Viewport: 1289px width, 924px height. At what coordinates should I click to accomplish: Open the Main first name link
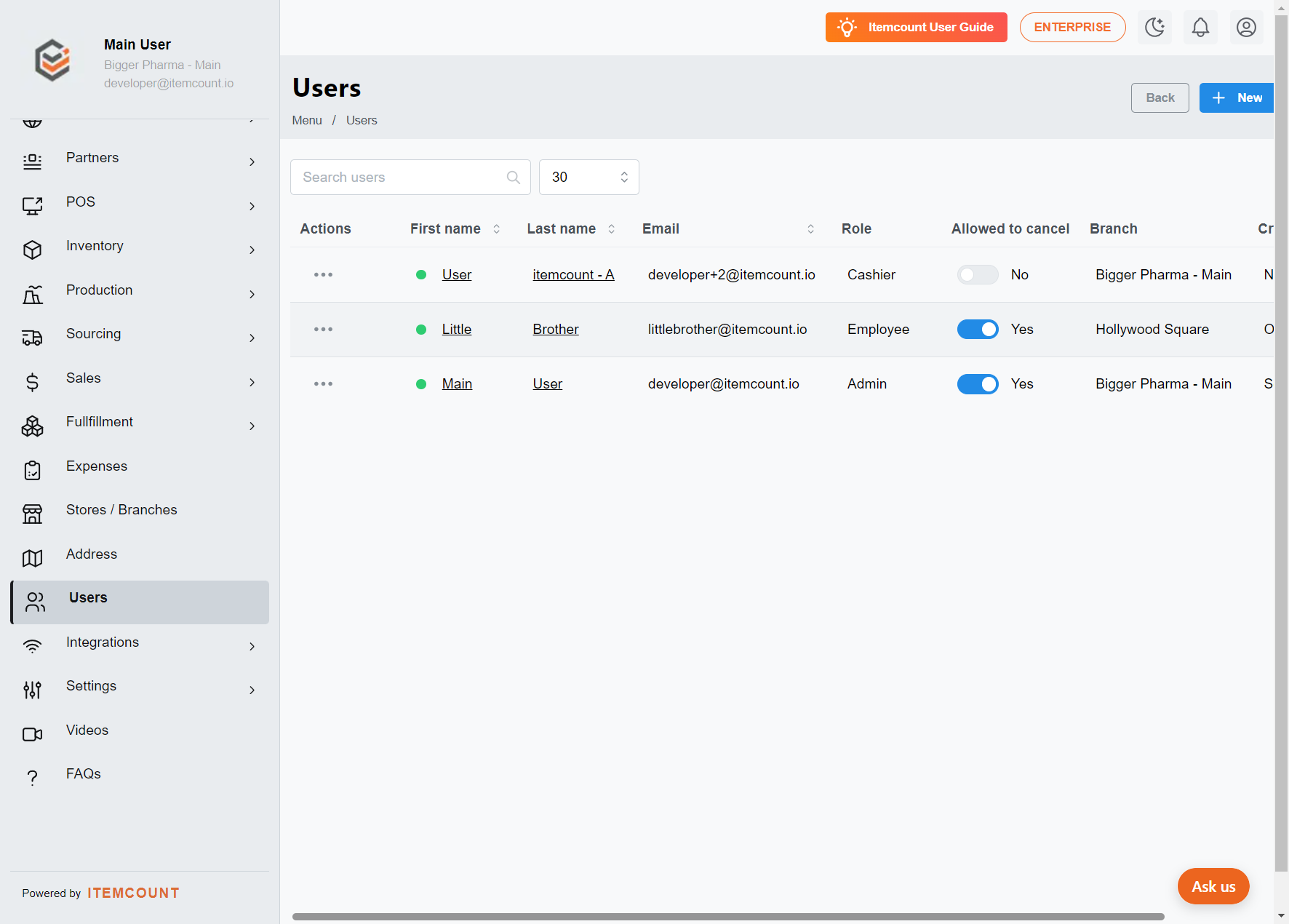457,384
